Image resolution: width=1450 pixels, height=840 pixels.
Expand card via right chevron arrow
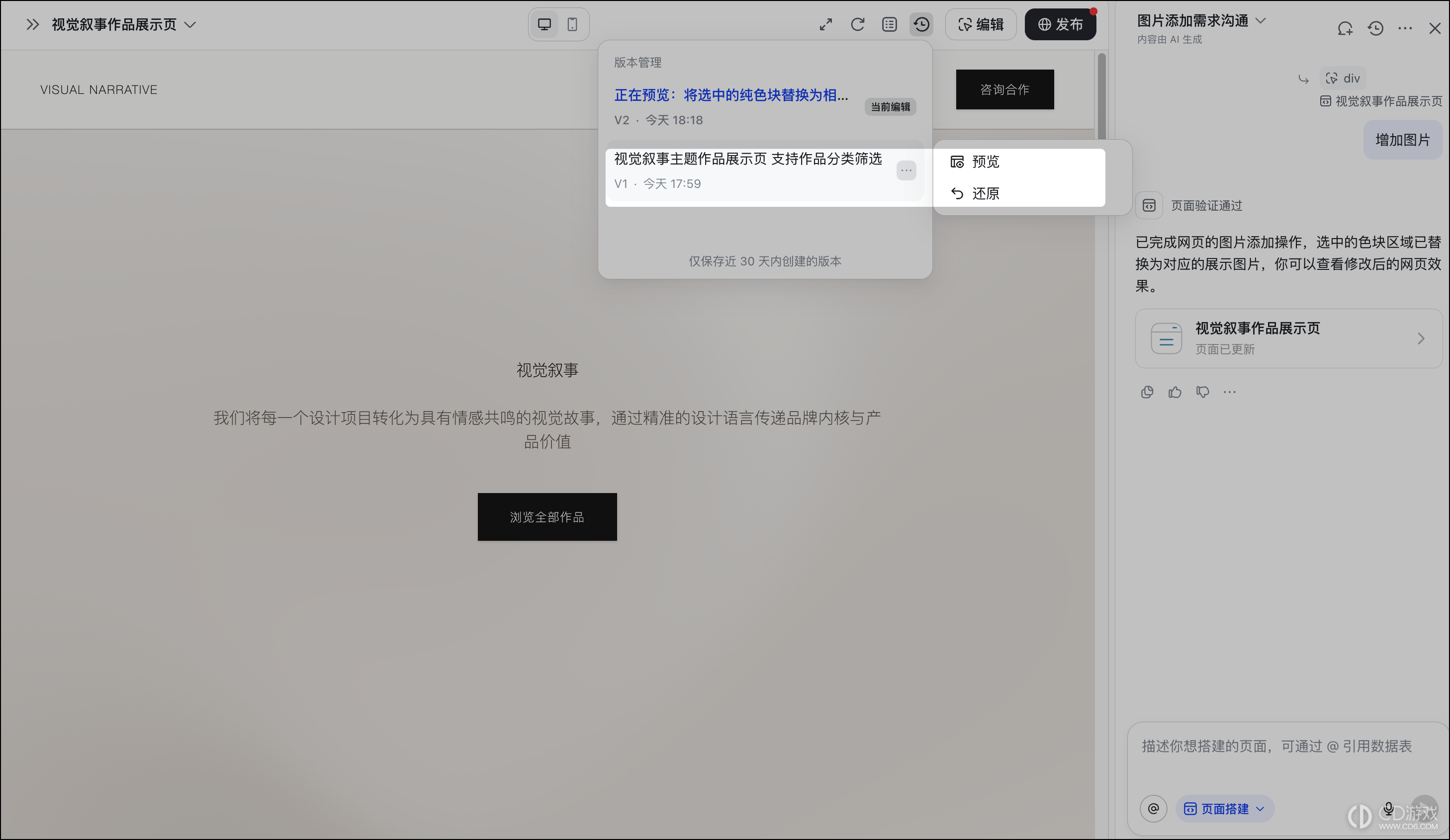point(1421,338)
